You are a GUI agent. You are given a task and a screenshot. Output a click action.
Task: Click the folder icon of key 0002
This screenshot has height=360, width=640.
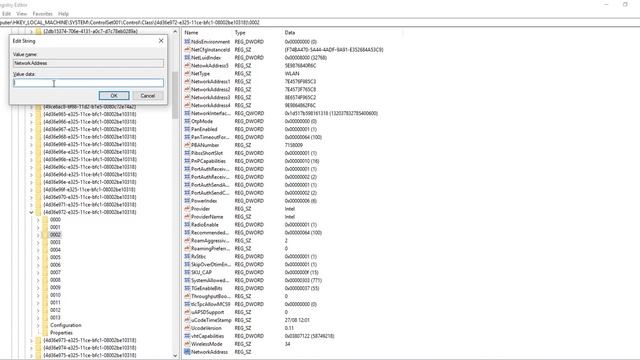click(x=45, y=235)
